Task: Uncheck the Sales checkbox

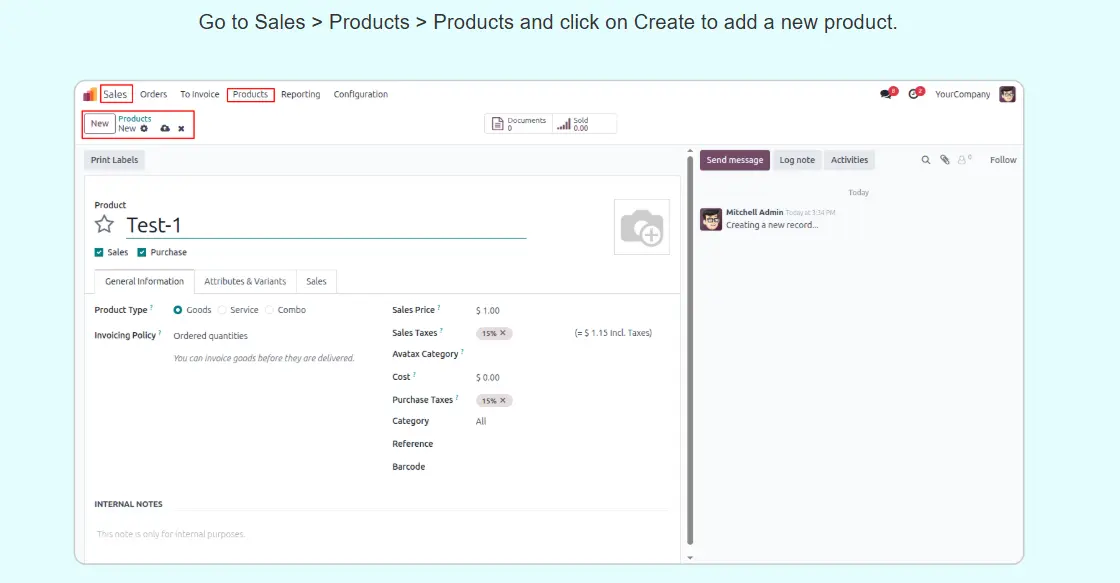Action: coord(99,253)
